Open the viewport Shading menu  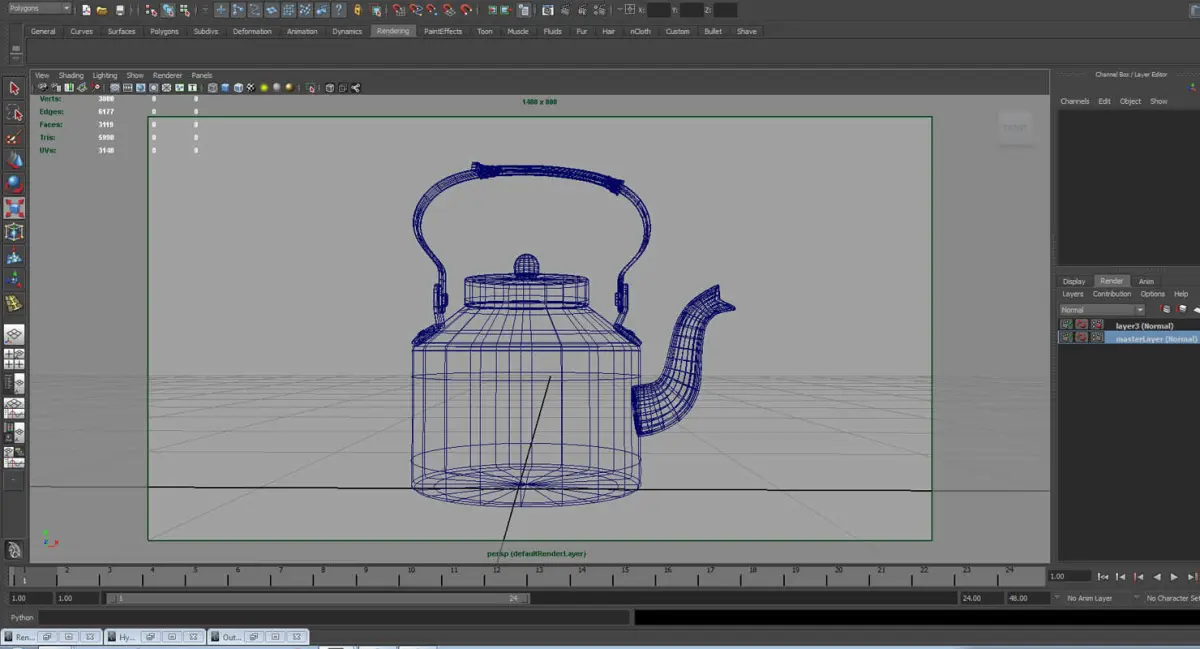[71, 75]
